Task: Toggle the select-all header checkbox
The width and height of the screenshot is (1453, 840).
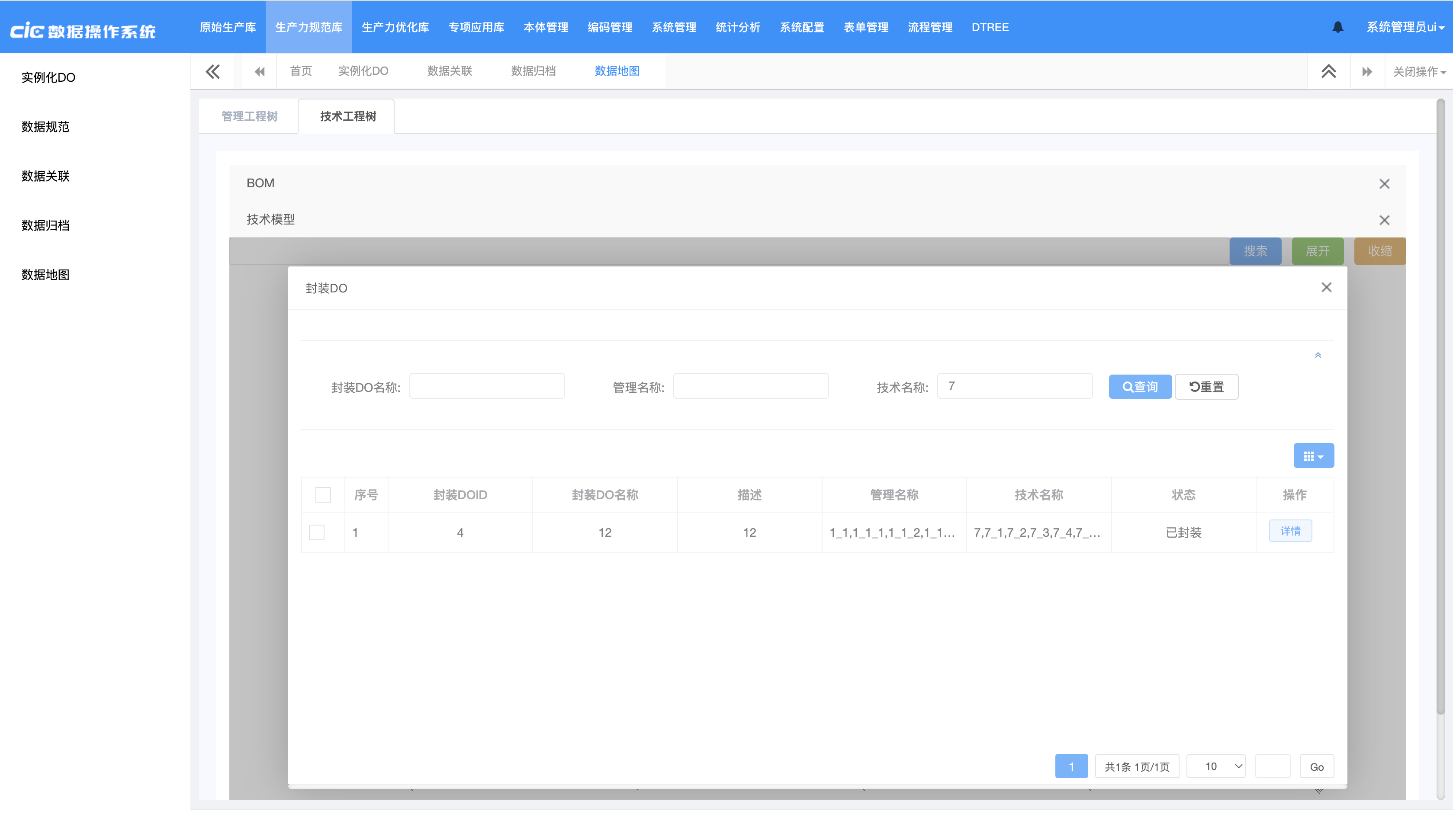Action: click(x=323, y=495)
